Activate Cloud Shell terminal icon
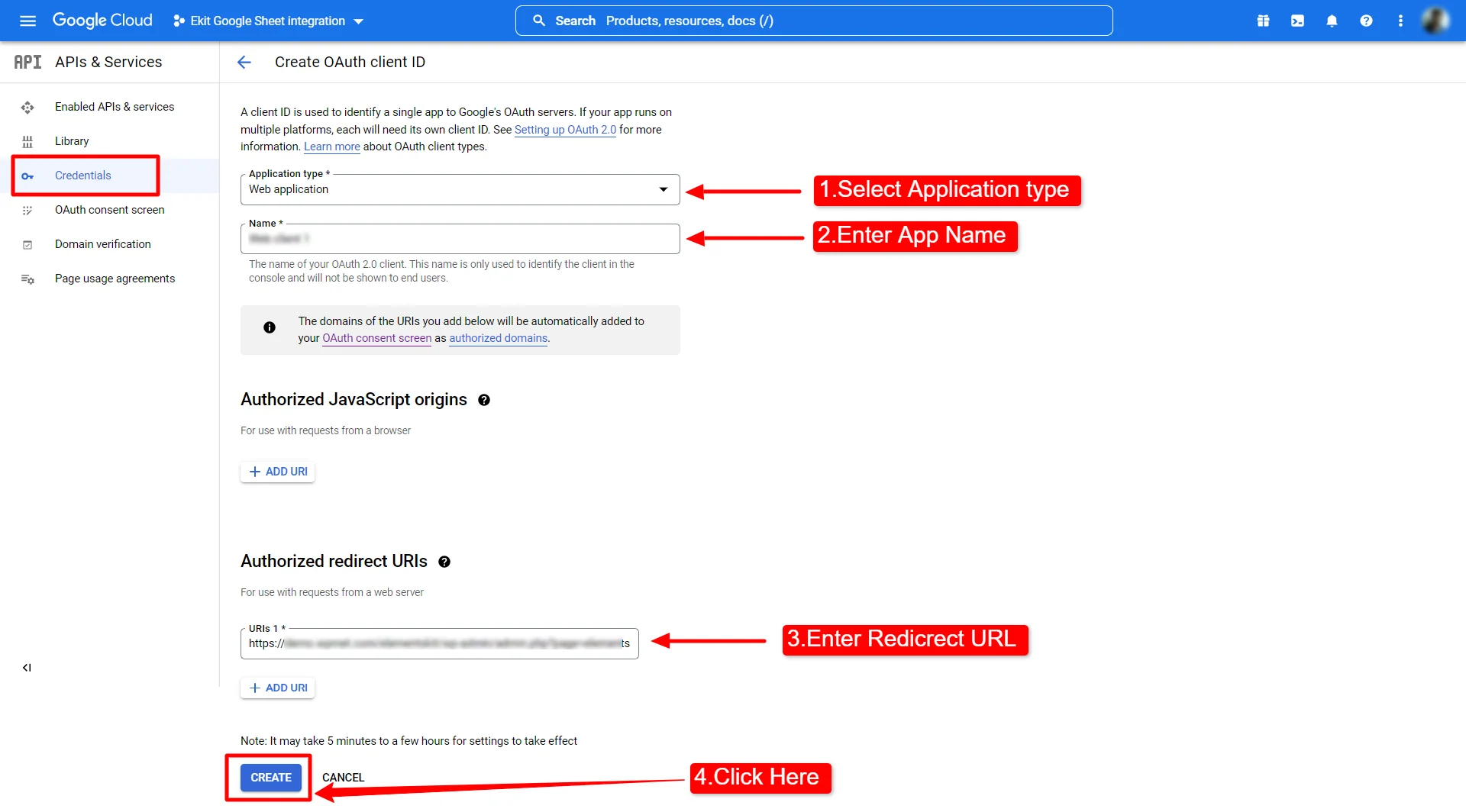The height and width of the screenshot is (812, 1466). point(1297,21)
